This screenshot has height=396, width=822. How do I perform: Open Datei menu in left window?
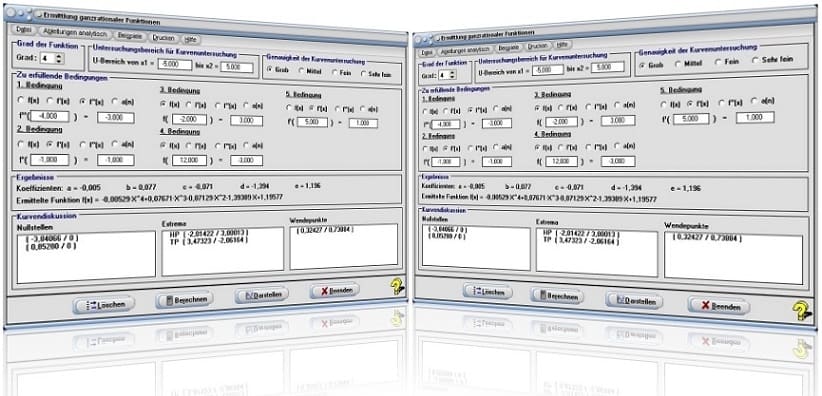(x=24, y=29)
